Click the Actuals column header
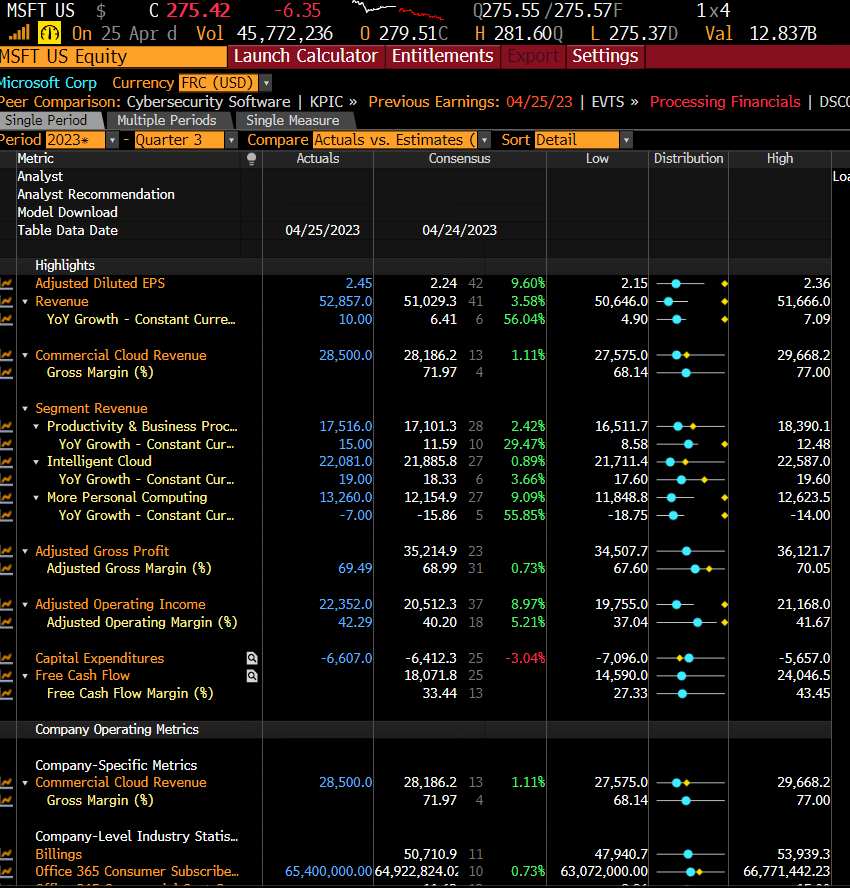The image size is (850, 888). (318, 159)
